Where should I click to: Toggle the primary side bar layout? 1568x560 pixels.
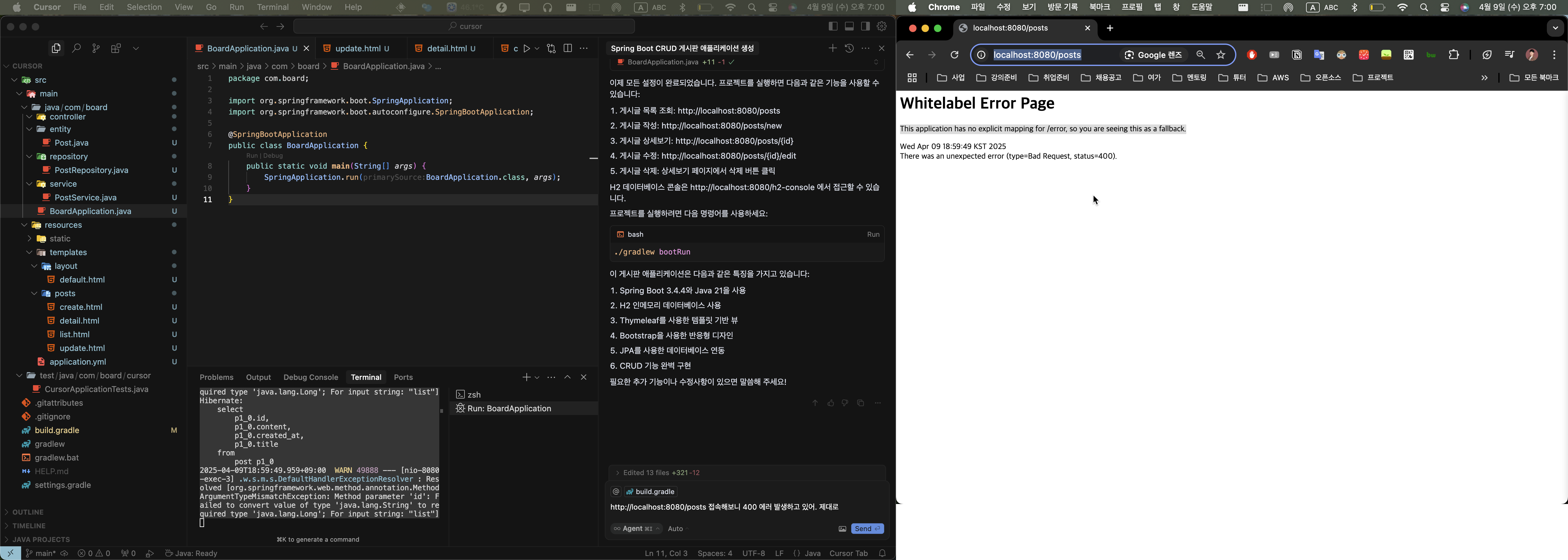(x=833, y=26)
